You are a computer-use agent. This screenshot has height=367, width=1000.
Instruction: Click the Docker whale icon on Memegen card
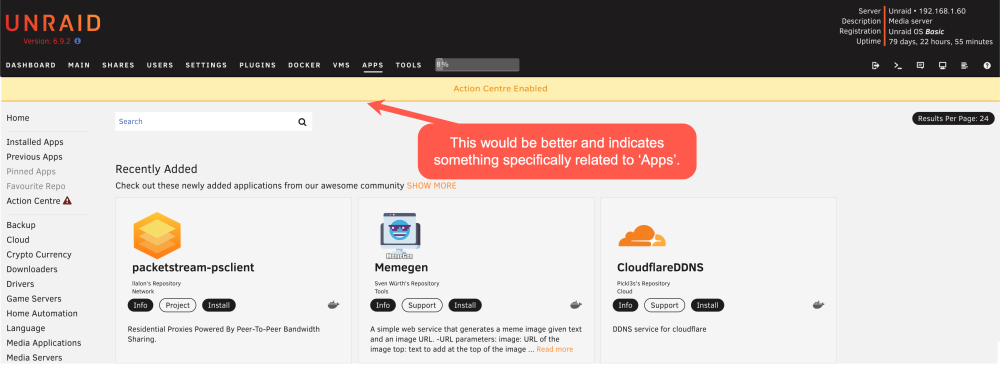click(576, 305)
